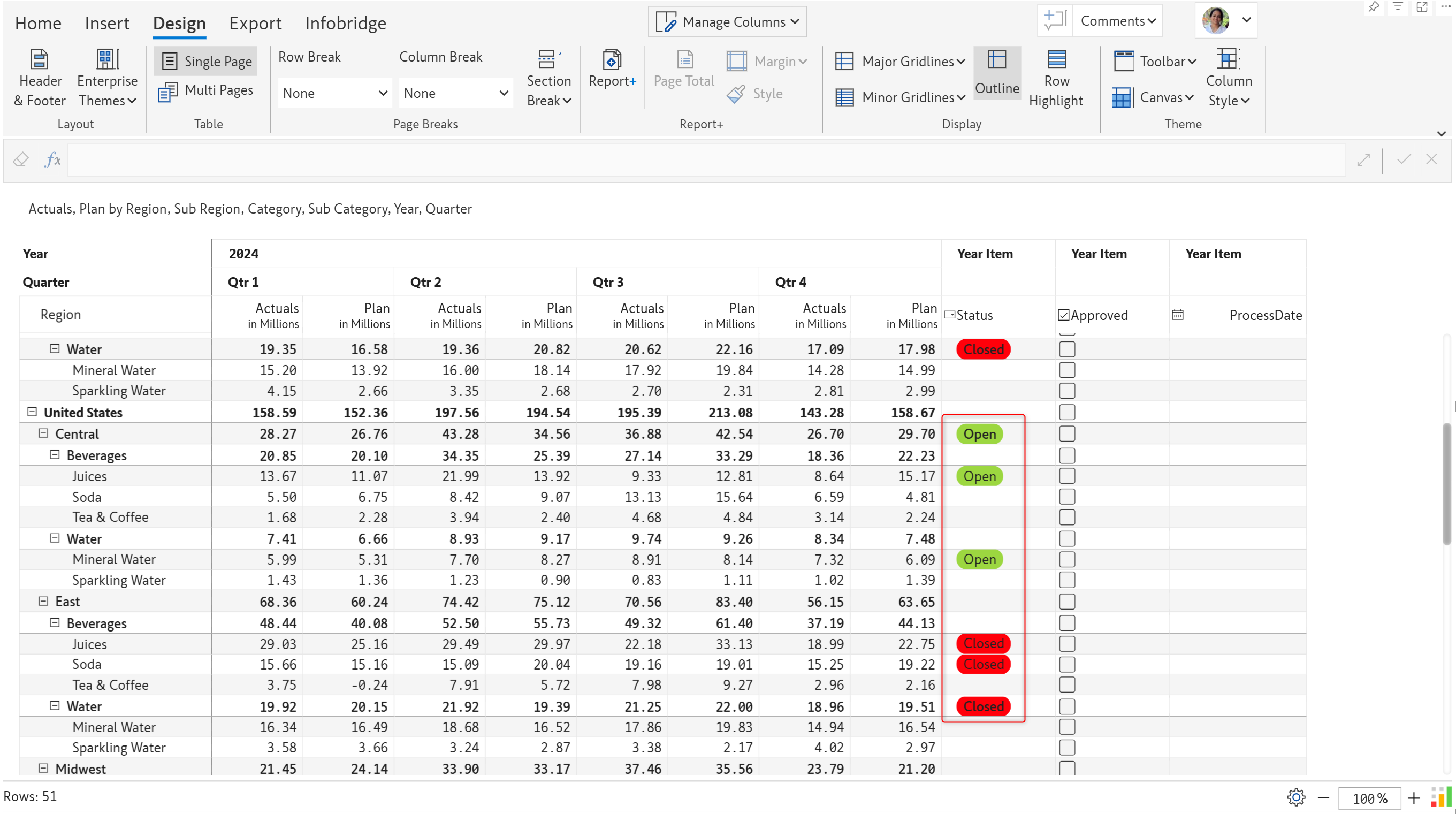Viewport: 1456px width, 814px height.
Task: Click the eraser icon in formula bar
Action: pos(21,159)
